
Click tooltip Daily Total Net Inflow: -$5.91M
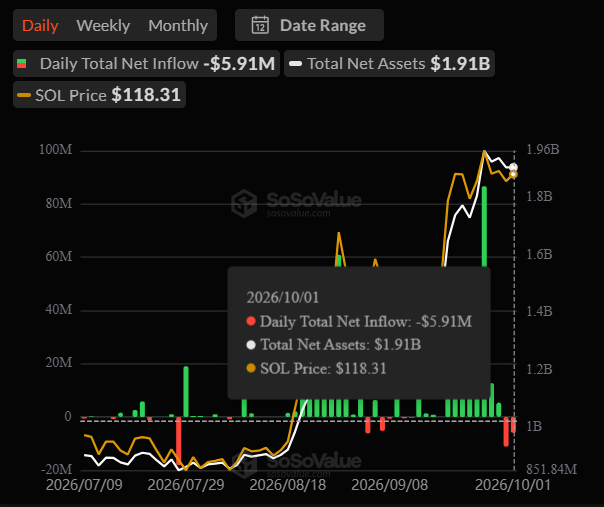[x=359, y=321]
